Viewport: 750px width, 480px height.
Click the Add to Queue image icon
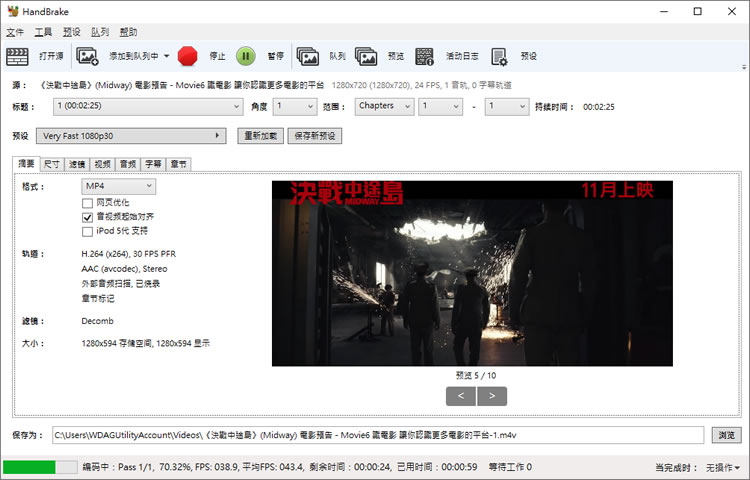pos(87,56)
